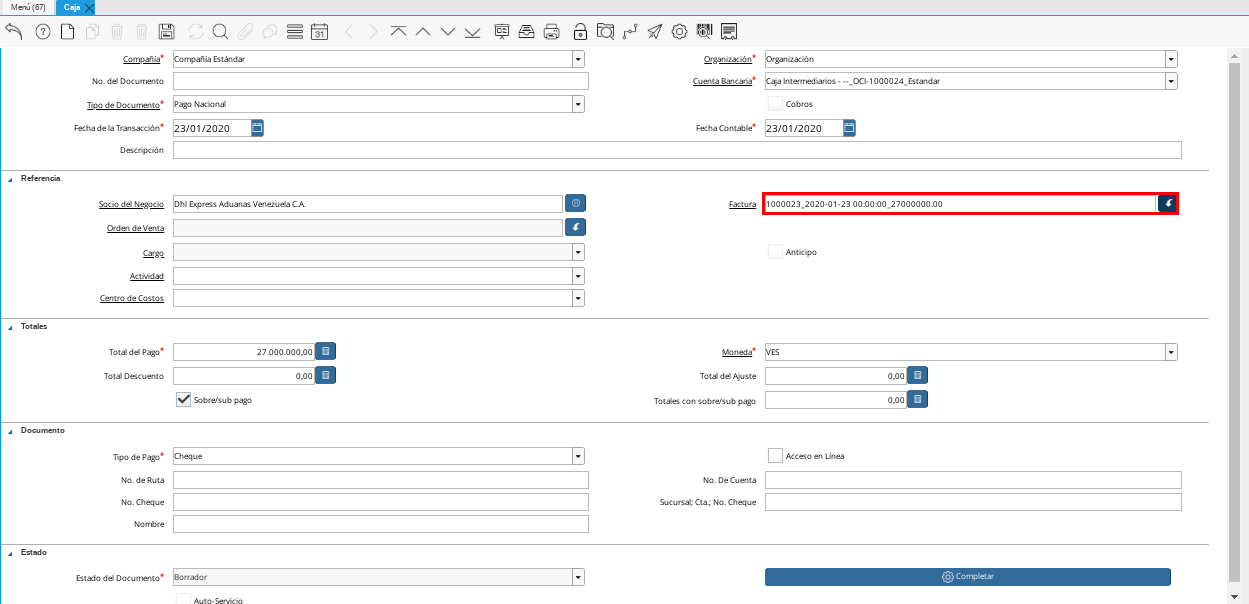
Task: Open search with magnifying glass icon
Action: click(220, 31)
